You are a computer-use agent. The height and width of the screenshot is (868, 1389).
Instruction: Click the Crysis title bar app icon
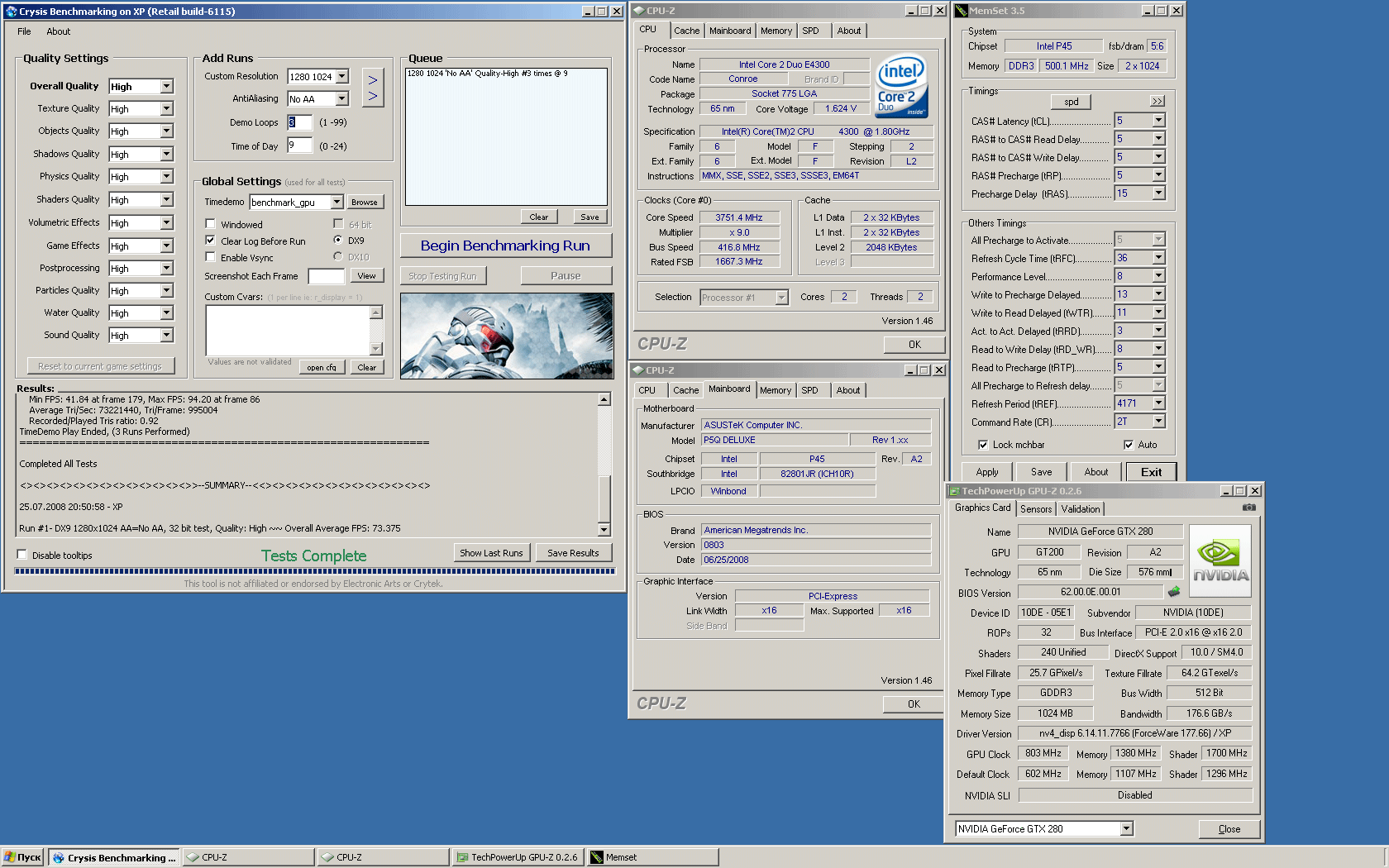pyautogui.click(x=11, y=12)
